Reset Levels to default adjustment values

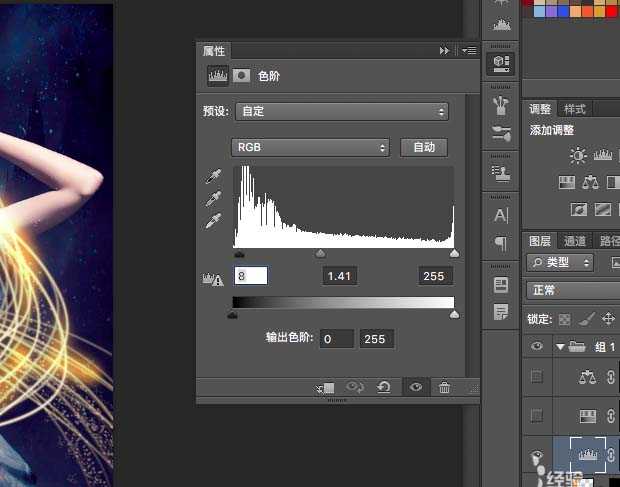383,387
